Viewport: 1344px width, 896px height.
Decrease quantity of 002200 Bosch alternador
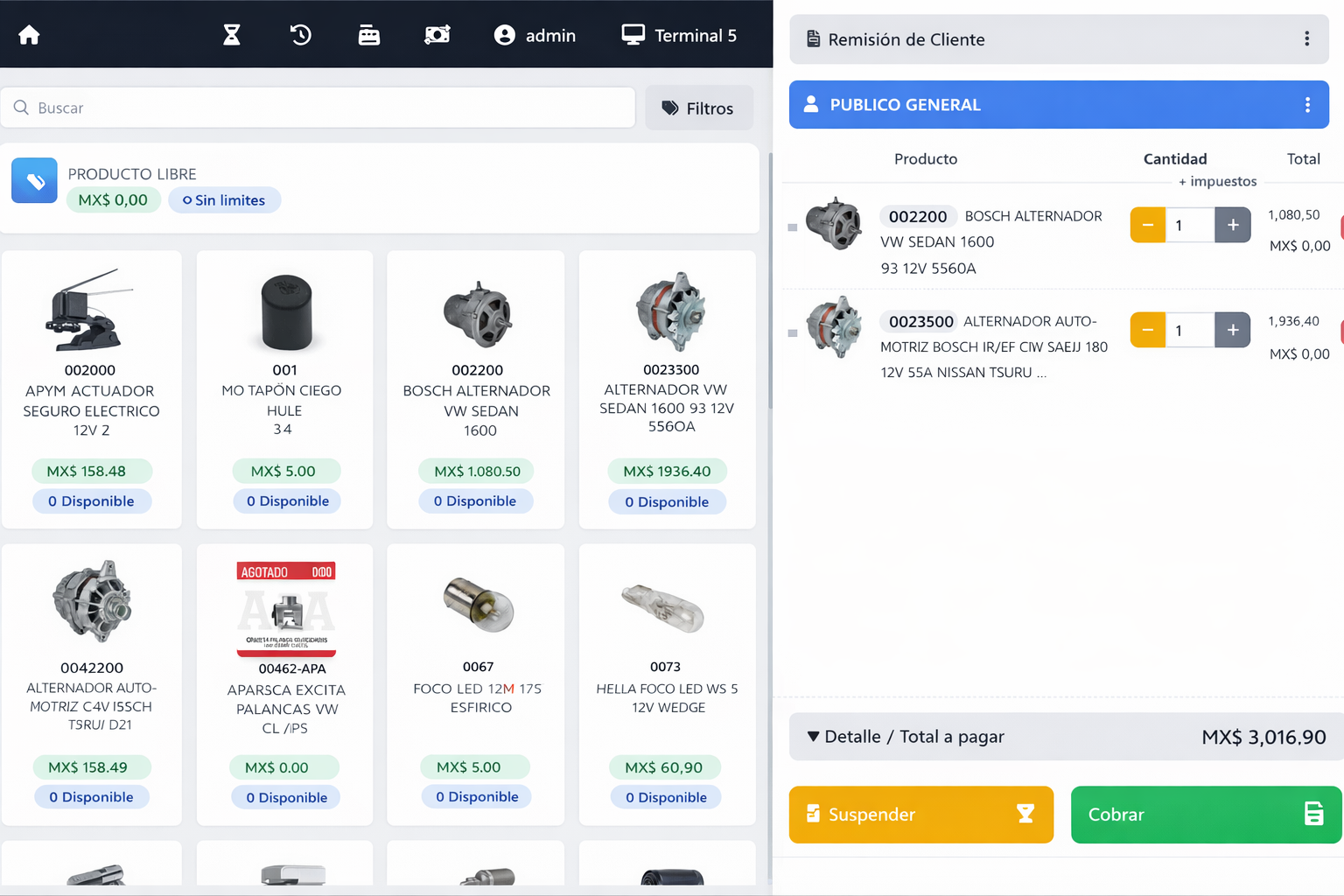click(1147, 225)
